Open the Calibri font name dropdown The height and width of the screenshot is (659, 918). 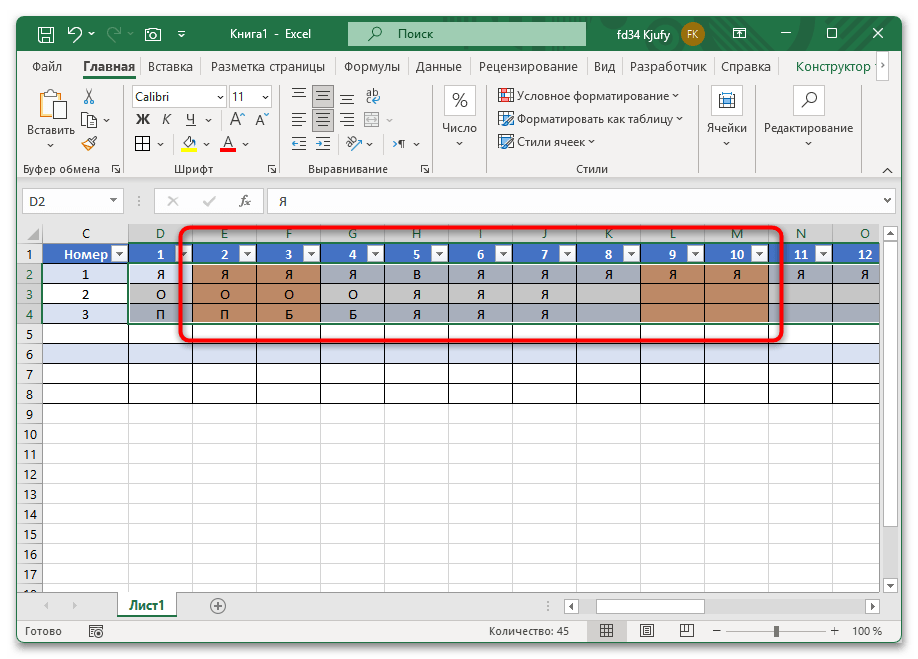[x=219, y=97]
